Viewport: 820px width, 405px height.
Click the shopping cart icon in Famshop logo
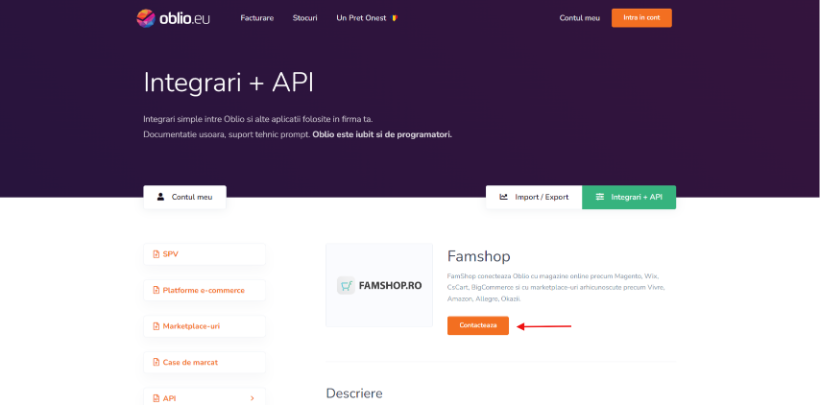point(346,286)
